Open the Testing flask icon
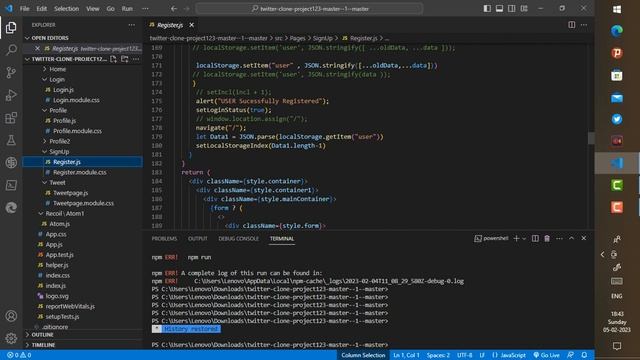The image size is (640, 360). 11,140
